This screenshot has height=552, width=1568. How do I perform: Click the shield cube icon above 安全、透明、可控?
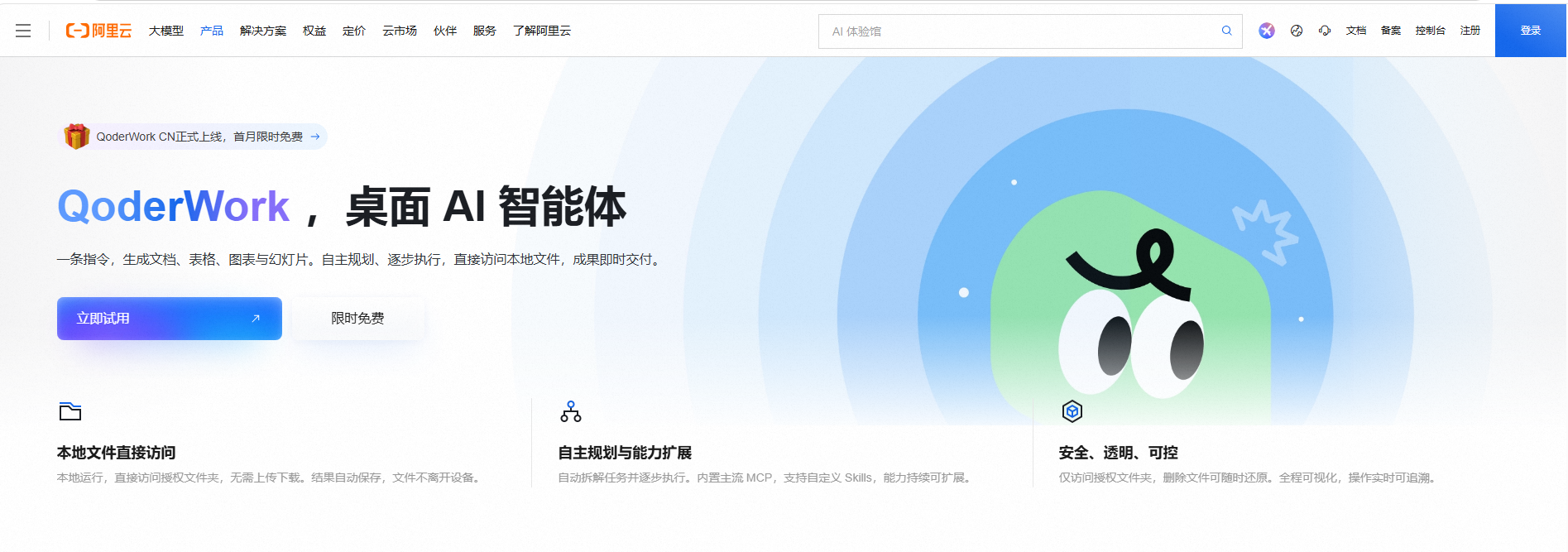(x=1072, y=411)
